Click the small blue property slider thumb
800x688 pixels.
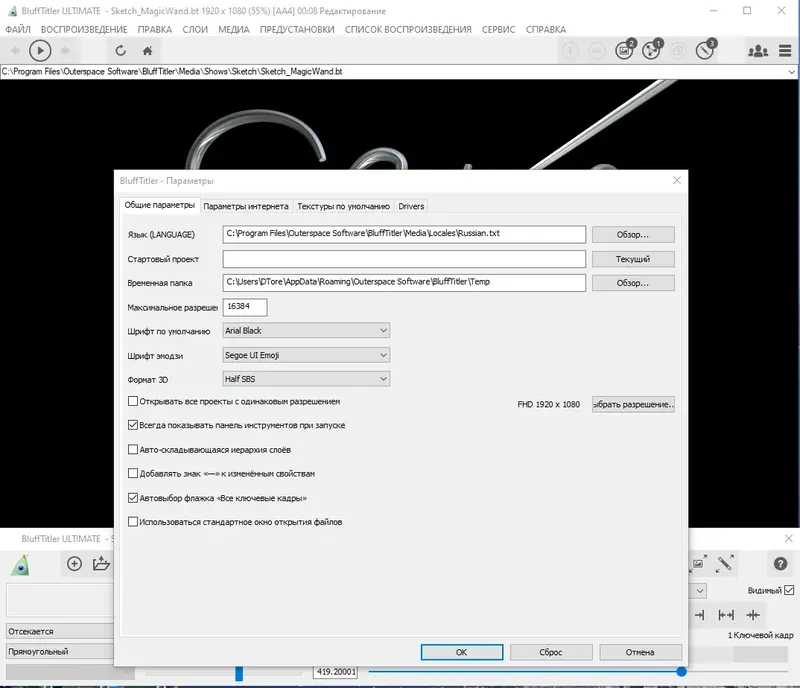[239, 673]
